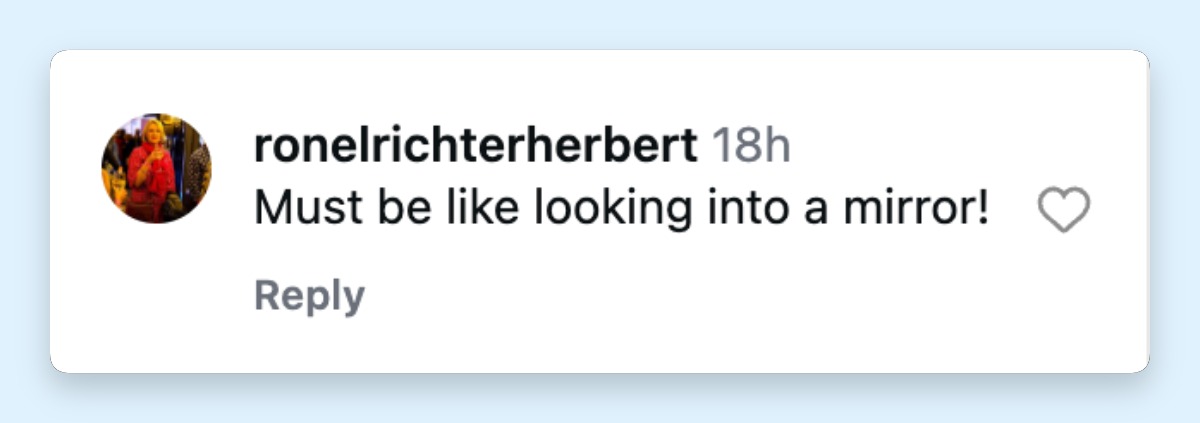Image resolution: width=1200 pixels, height=423 pixels.
Task: Visit the ronelrichterherbert profile via the username
Action: click(475, 148)
